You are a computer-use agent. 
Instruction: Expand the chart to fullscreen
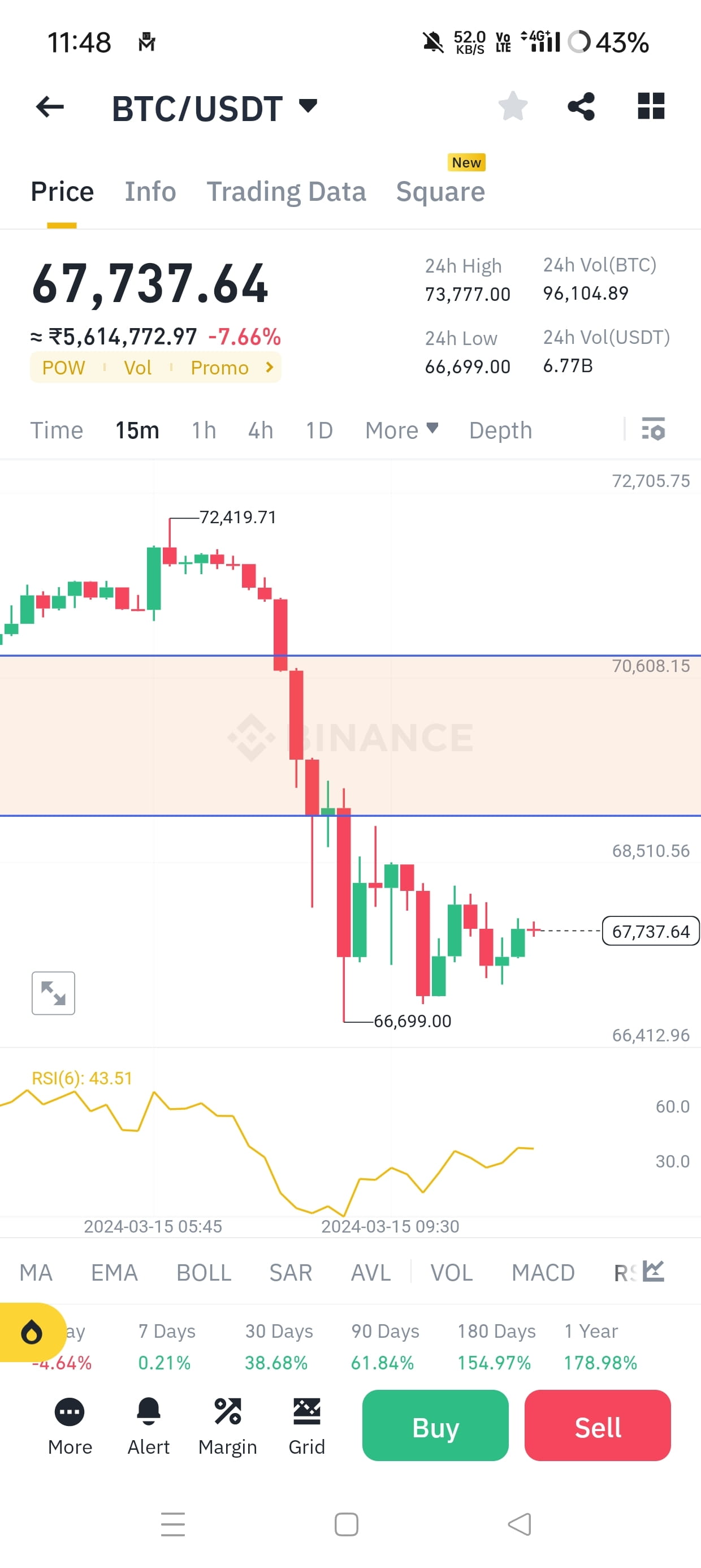coord(54,992)
